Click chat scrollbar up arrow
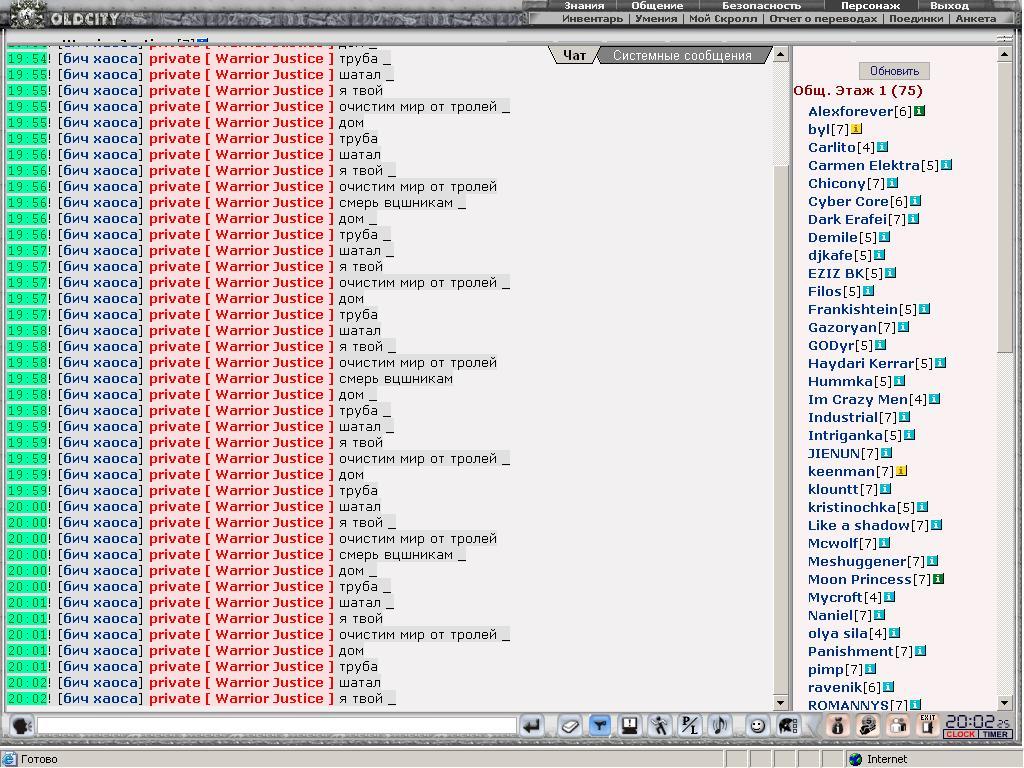The width and height of the screenshot is (1024, 768). point(780,54)
